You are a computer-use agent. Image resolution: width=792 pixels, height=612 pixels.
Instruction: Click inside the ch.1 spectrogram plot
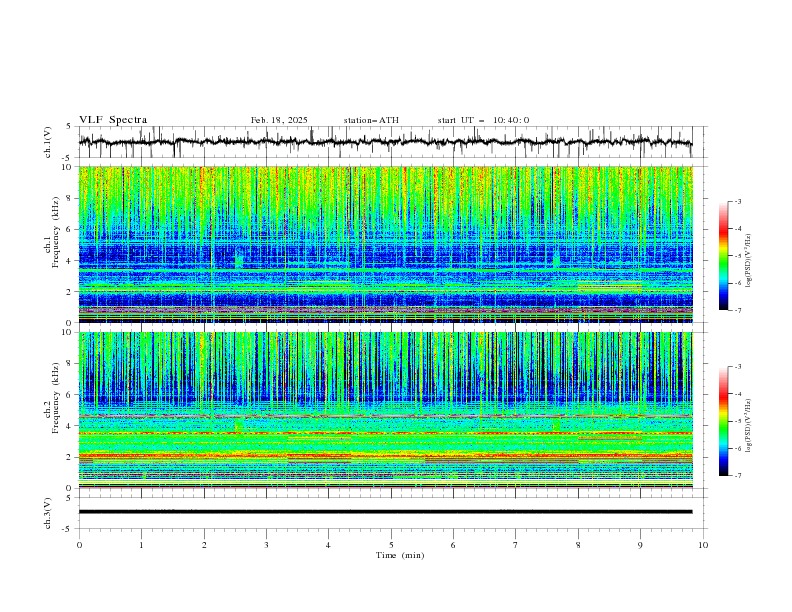[385, 244]
